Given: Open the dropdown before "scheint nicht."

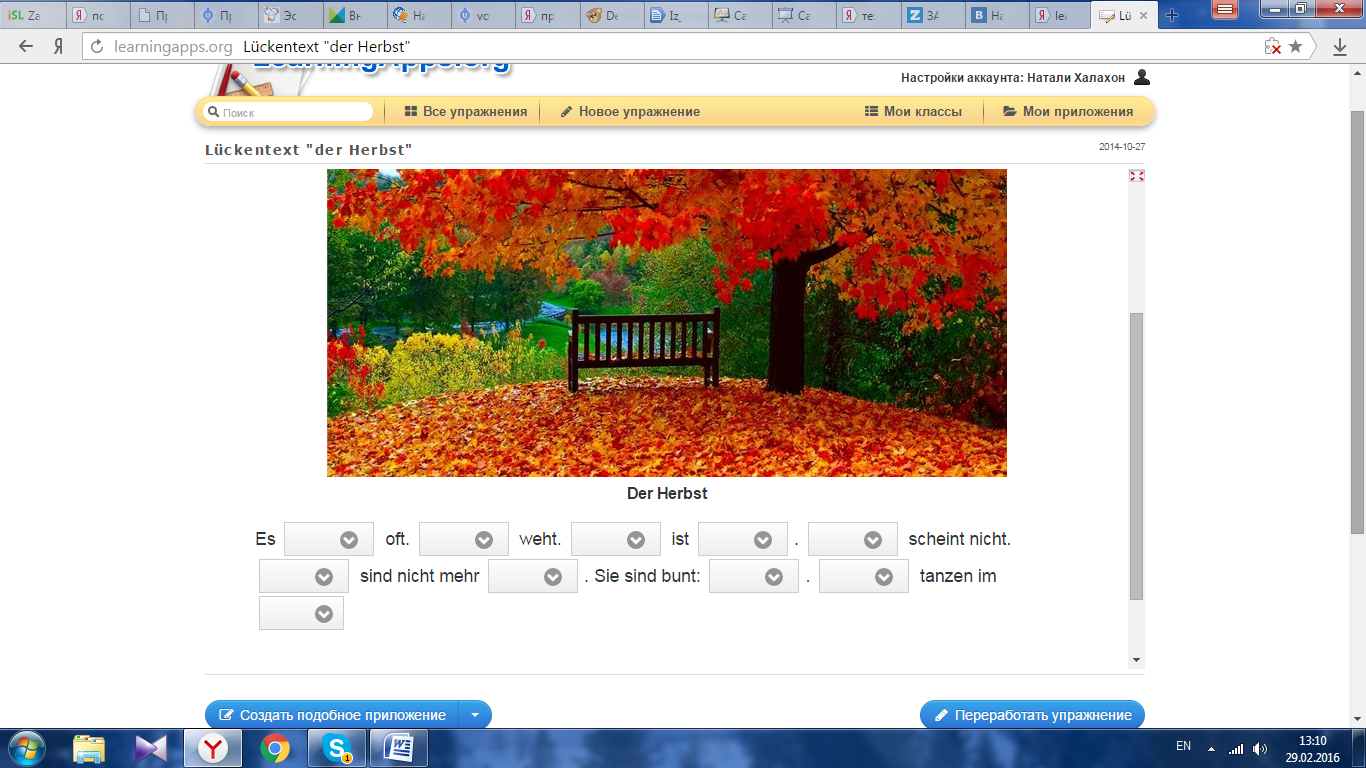Looking at the screenshot, I should pos(853,539).
